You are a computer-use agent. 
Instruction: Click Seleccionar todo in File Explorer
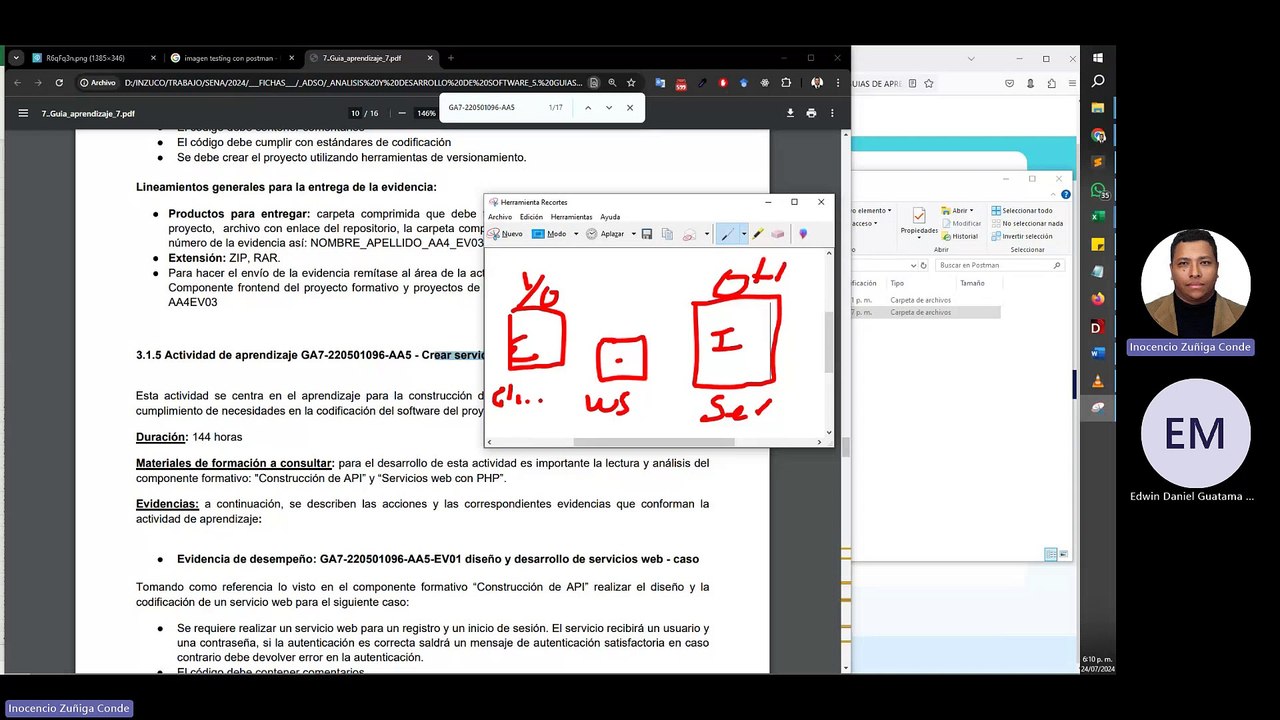tap(1021, 211)
